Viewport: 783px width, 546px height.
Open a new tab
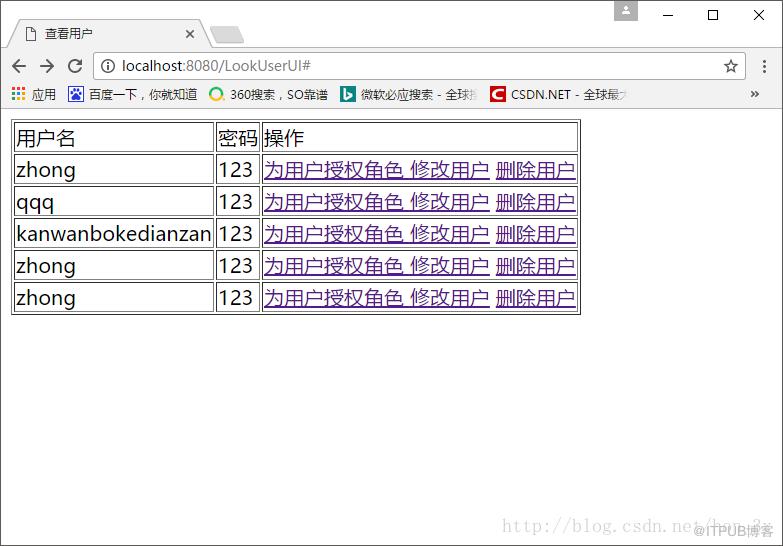click(x=227, y=34)
